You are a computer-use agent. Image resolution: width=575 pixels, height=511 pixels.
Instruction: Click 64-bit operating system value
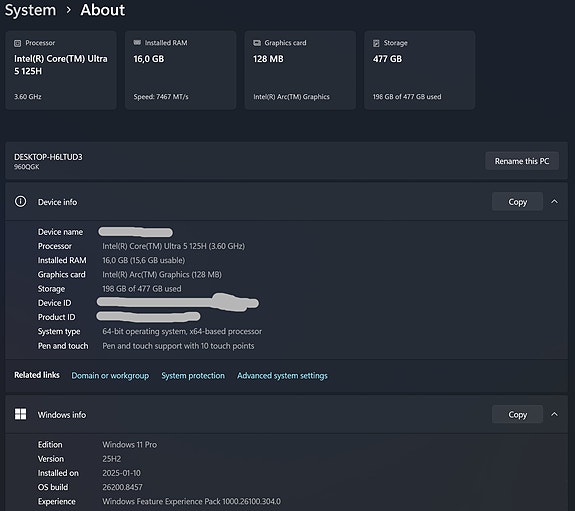(x=182, y=332)
